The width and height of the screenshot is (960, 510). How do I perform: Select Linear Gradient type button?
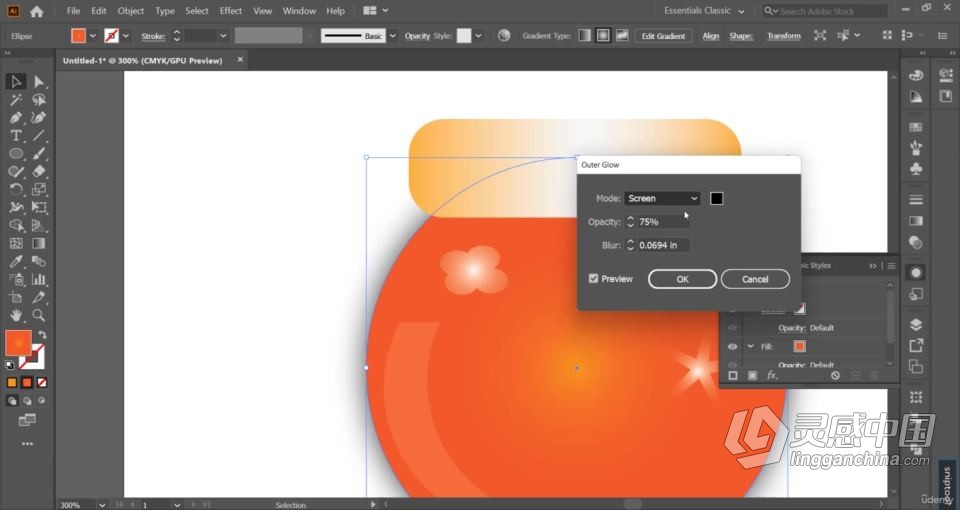coord(585,36)
